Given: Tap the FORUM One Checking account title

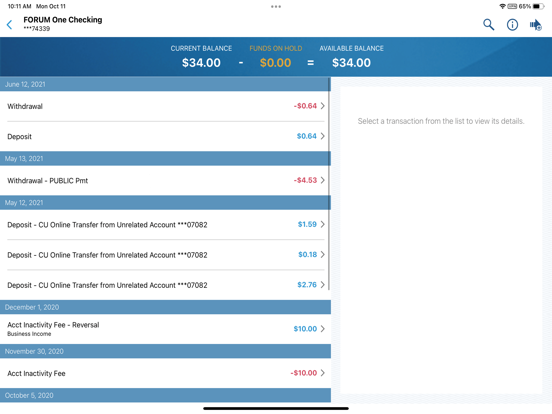Looking at the screenshot, I should click(63, 20).
